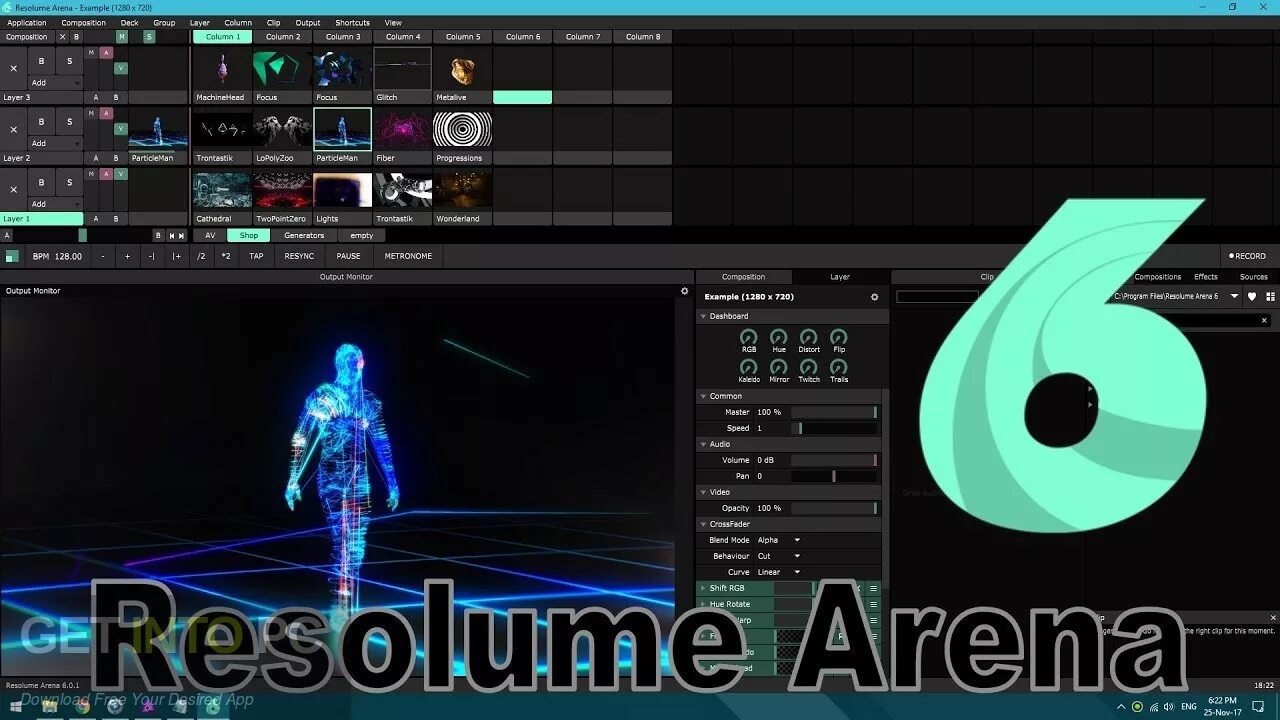Trigger Column 2 header
The width and height of the screenshot is (1280, 720).
(x=282, y=37)
